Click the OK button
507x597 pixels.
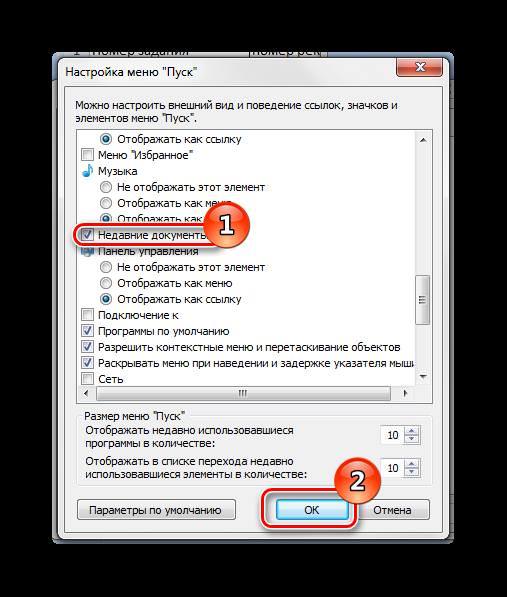tap(312, 510)
